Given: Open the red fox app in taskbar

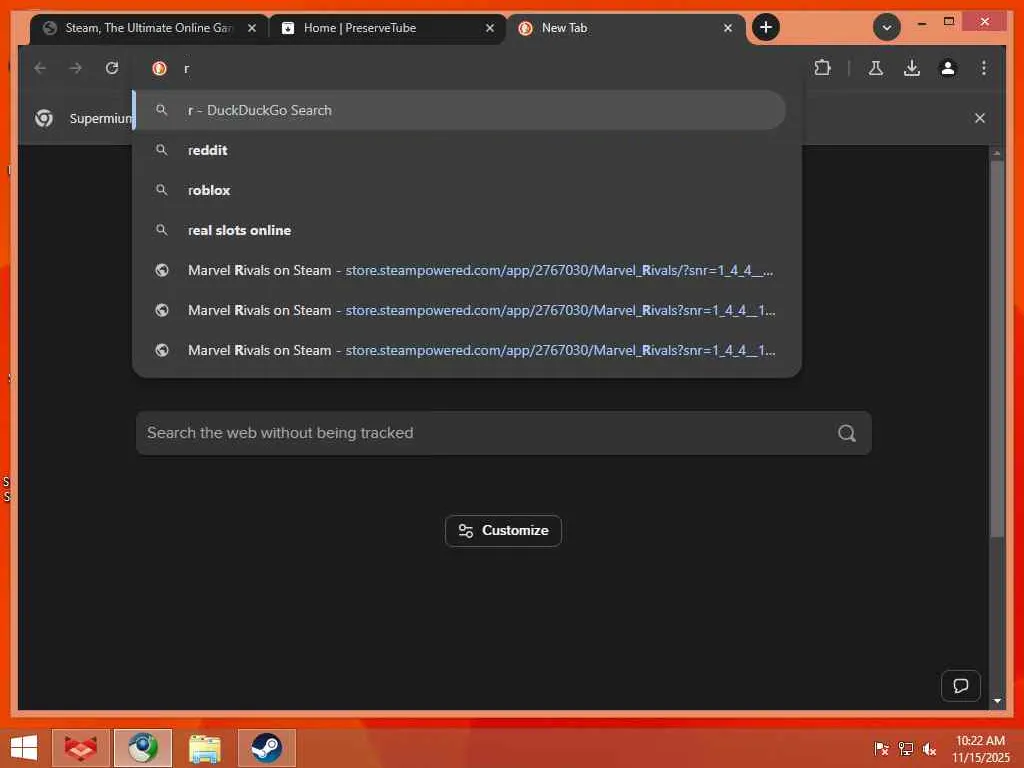Looking at the screenshot, I should click(x=81, y=748).
